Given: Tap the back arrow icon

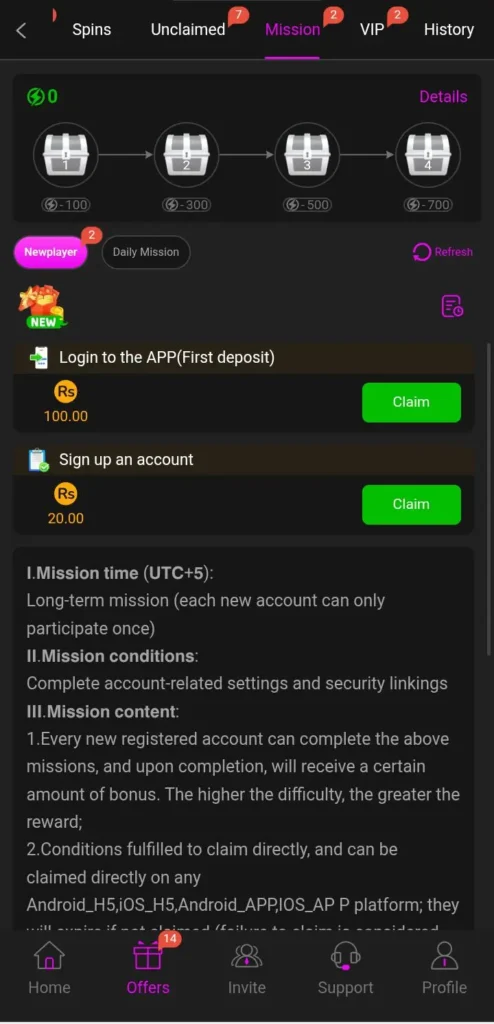Looking at the screenshot, I should pyautogui.click(x=21, y=30).
